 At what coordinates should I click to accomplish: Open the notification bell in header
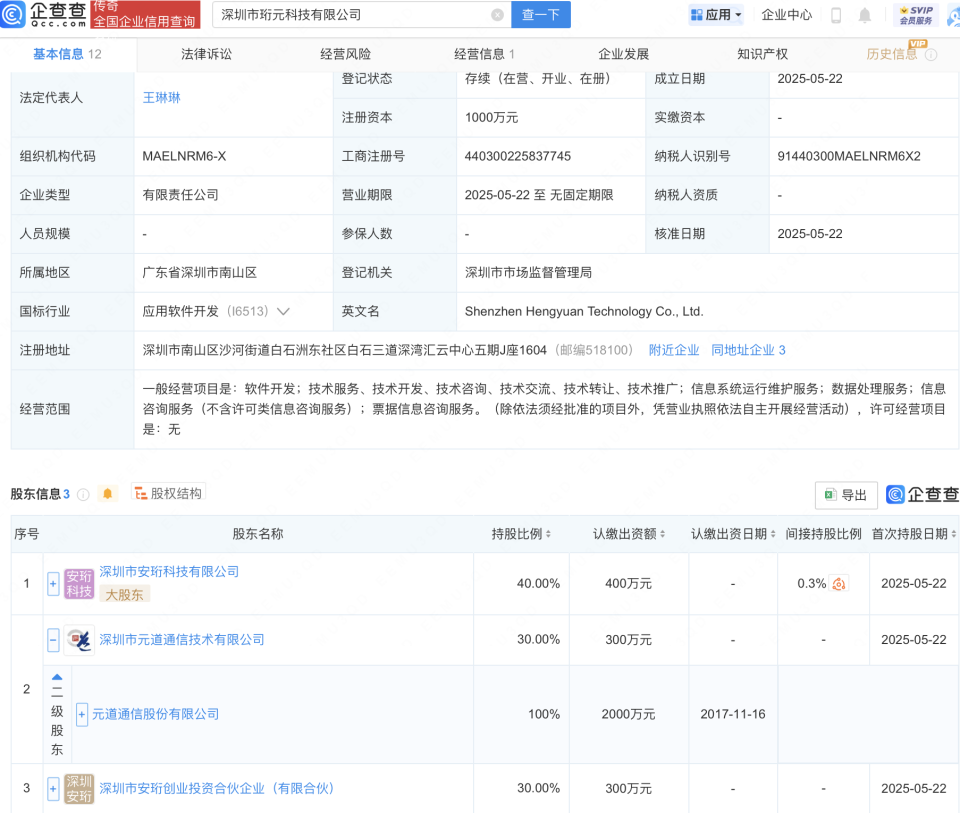(864, 15)
